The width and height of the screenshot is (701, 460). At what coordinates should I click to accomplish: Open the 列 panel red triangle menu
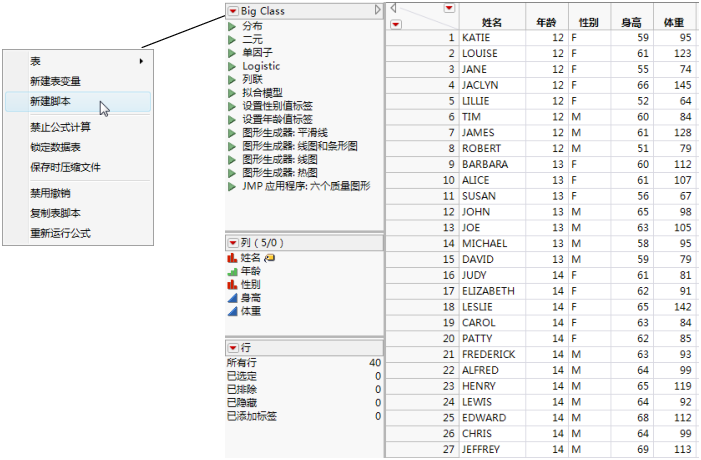233,243
